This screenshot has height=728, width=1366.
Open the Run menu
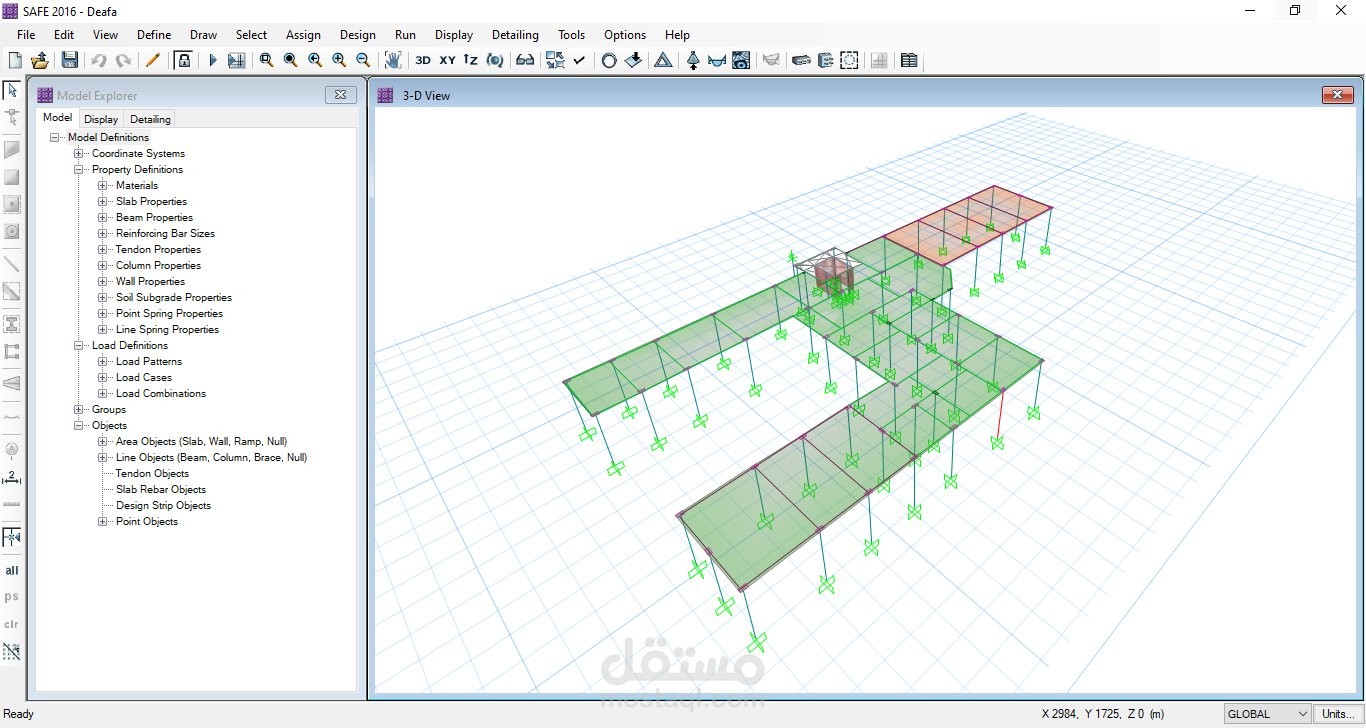pyautogui.click(x=405, y=34)
